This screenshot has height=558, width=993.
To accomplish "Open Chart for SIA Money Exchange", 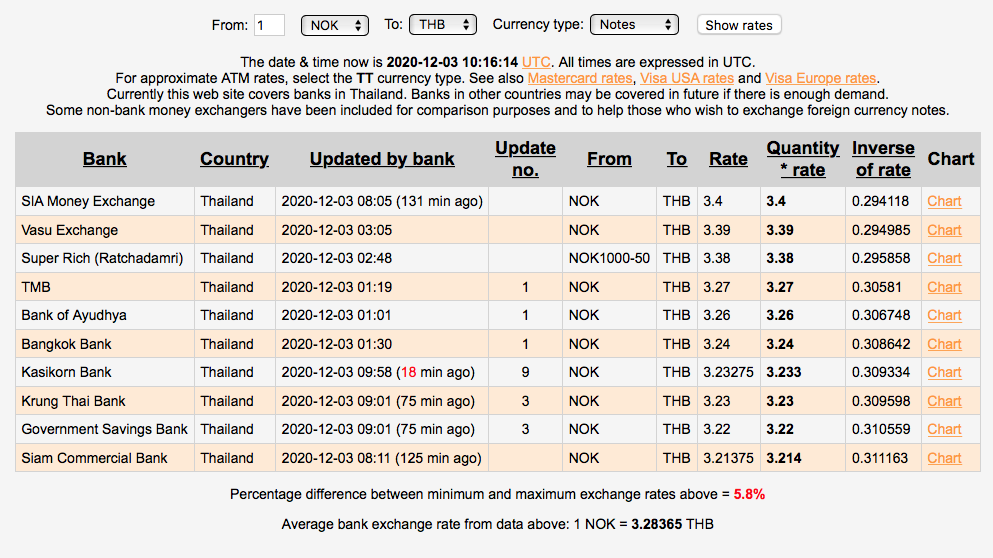I will point(944,201).
